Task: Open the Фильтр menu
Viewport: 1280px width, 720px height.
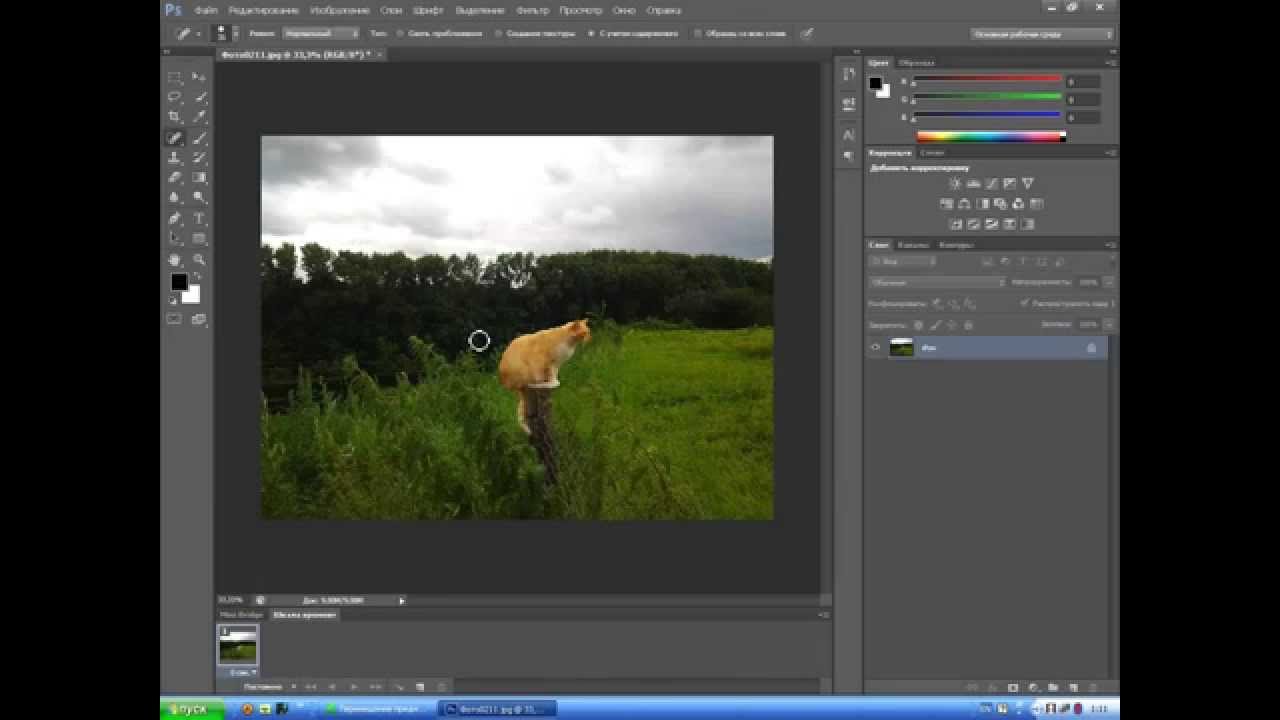Action: 532,10
